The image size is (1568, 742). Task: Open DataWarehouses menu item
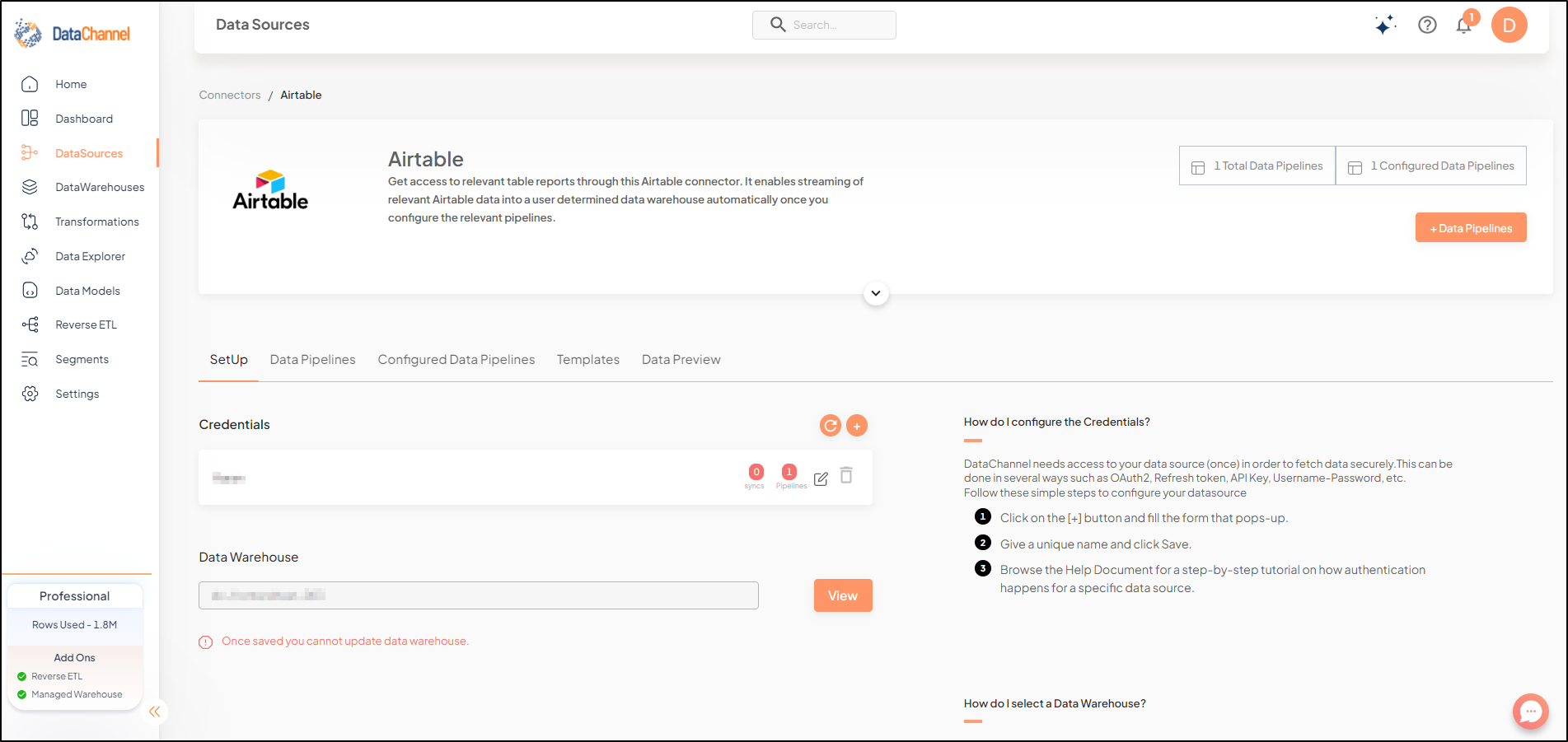(100, 187)
